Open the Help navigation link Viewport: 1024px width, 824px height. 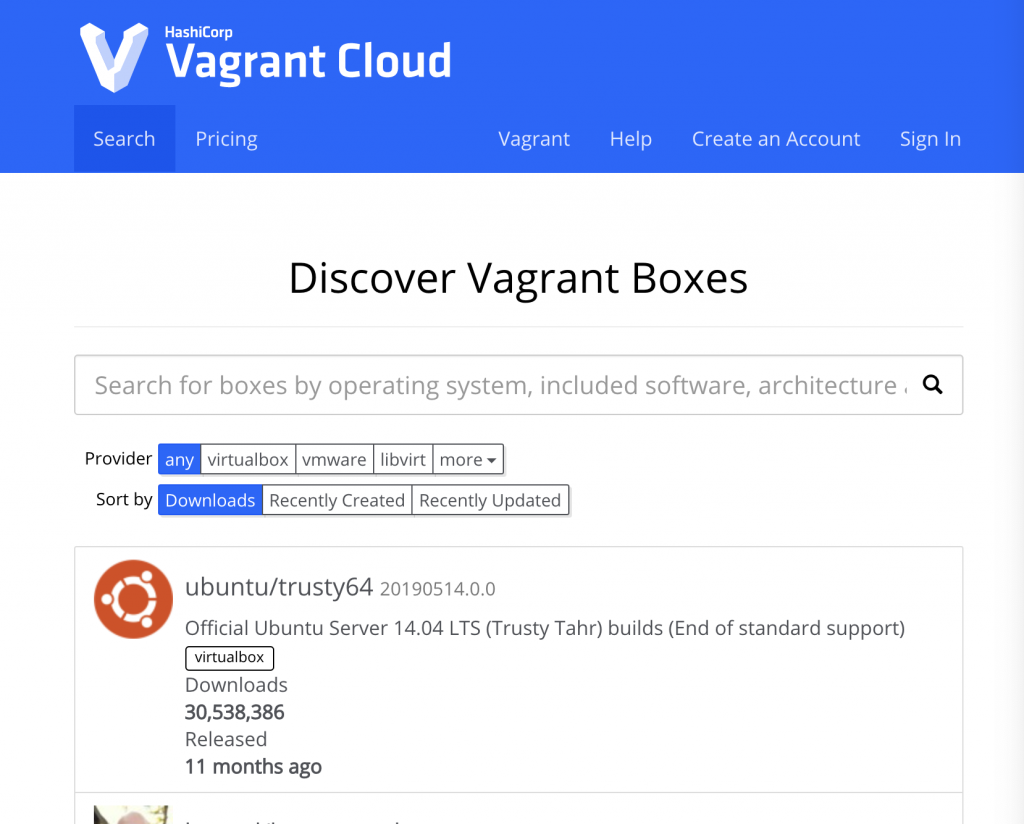coord(630,138)
